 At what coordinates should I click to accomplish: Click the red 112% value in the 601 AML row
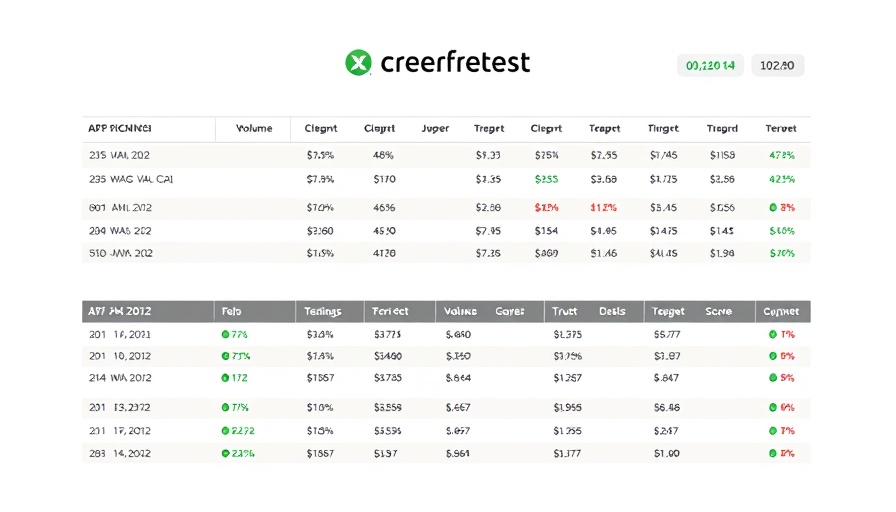pyautogui.click(x=603, y=208)
